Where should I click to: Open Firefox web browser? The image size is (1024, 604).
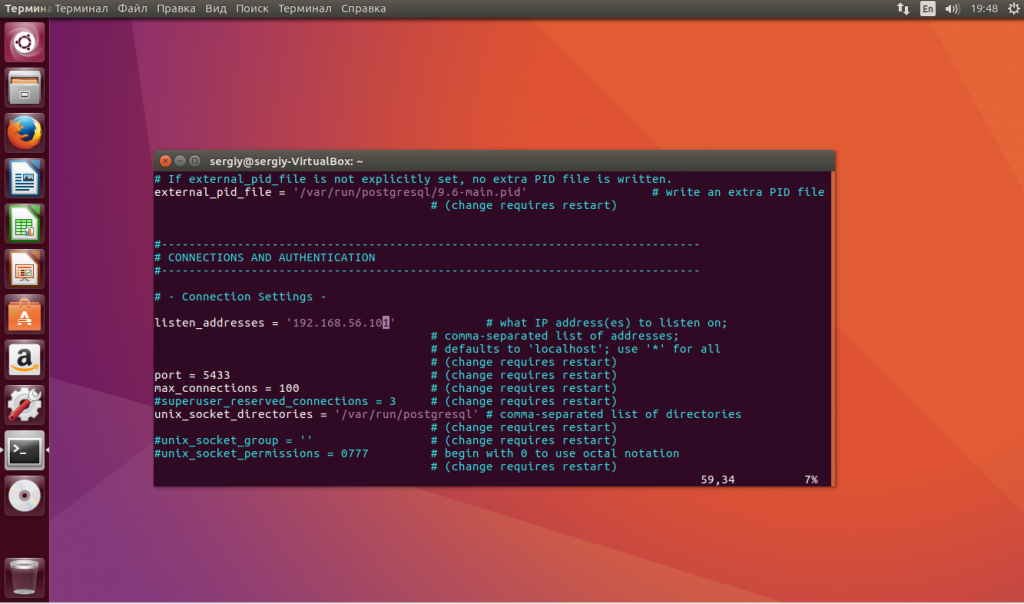(x=24, y=133)
